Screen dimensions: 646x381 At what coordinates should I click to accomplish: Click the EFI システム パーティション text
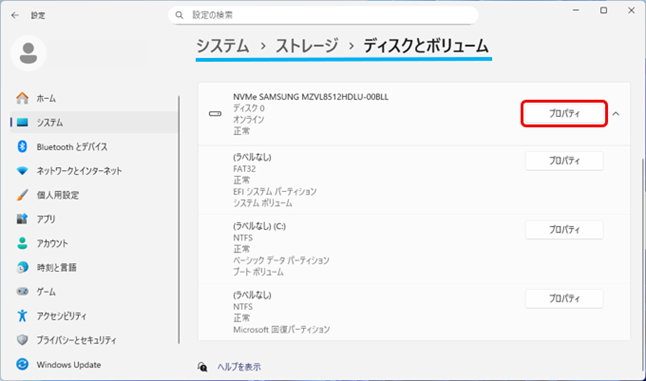click(275, 192)
